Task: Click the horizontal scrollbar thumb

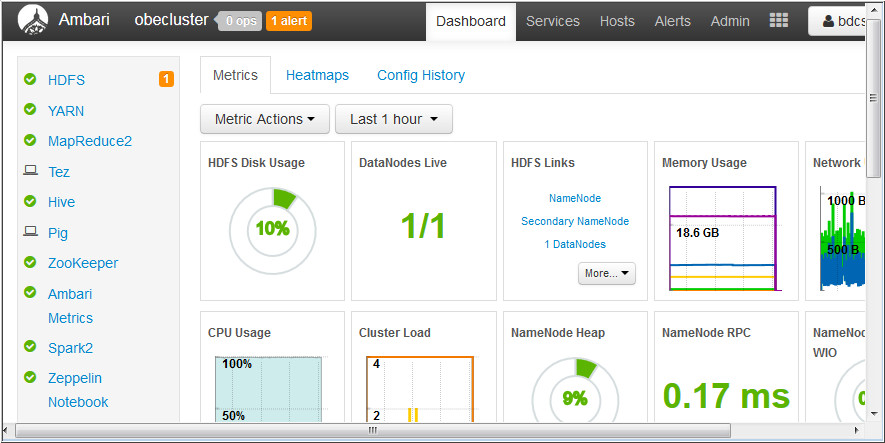Action: 372,430
